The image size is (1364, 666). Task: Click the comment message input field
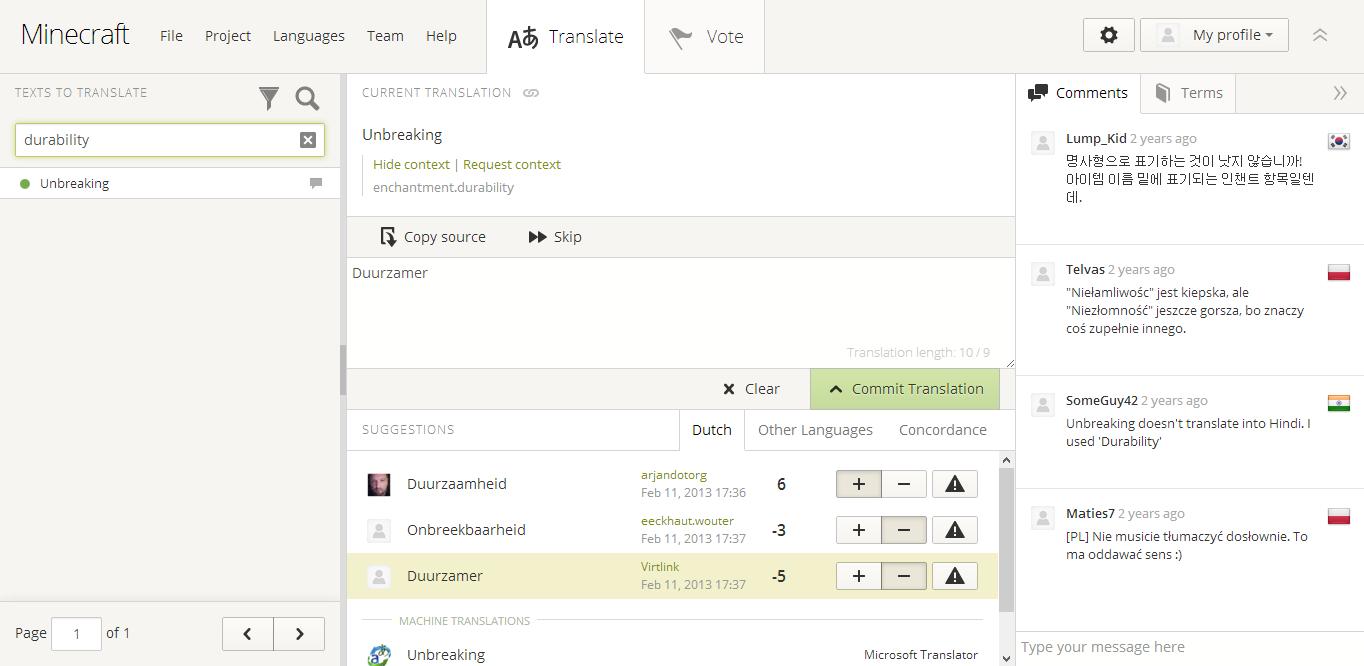[x=1188, y=647]
